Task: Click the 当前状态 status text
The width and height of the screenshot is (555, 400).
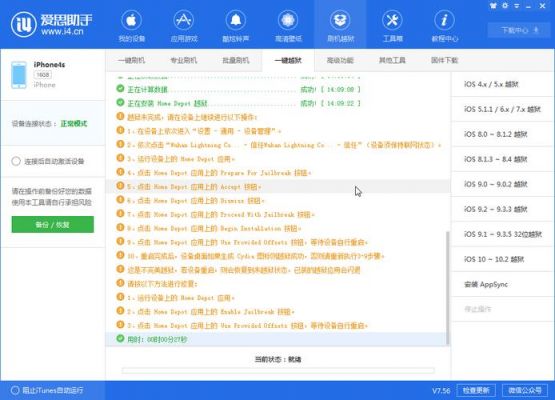Action: pyautogui.click(x=278, y=359)
